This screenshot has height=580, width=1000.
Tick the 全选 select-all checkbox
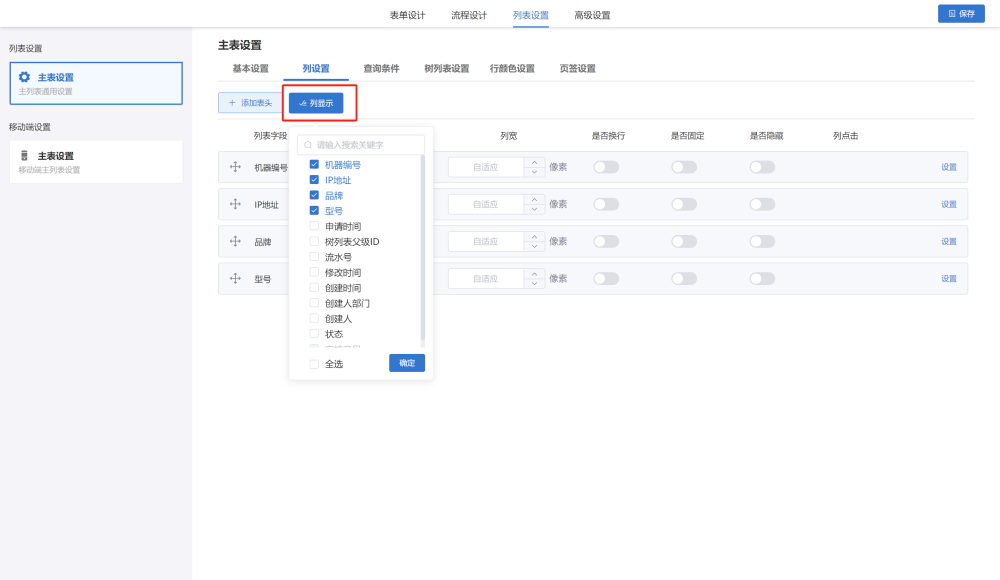314,364
